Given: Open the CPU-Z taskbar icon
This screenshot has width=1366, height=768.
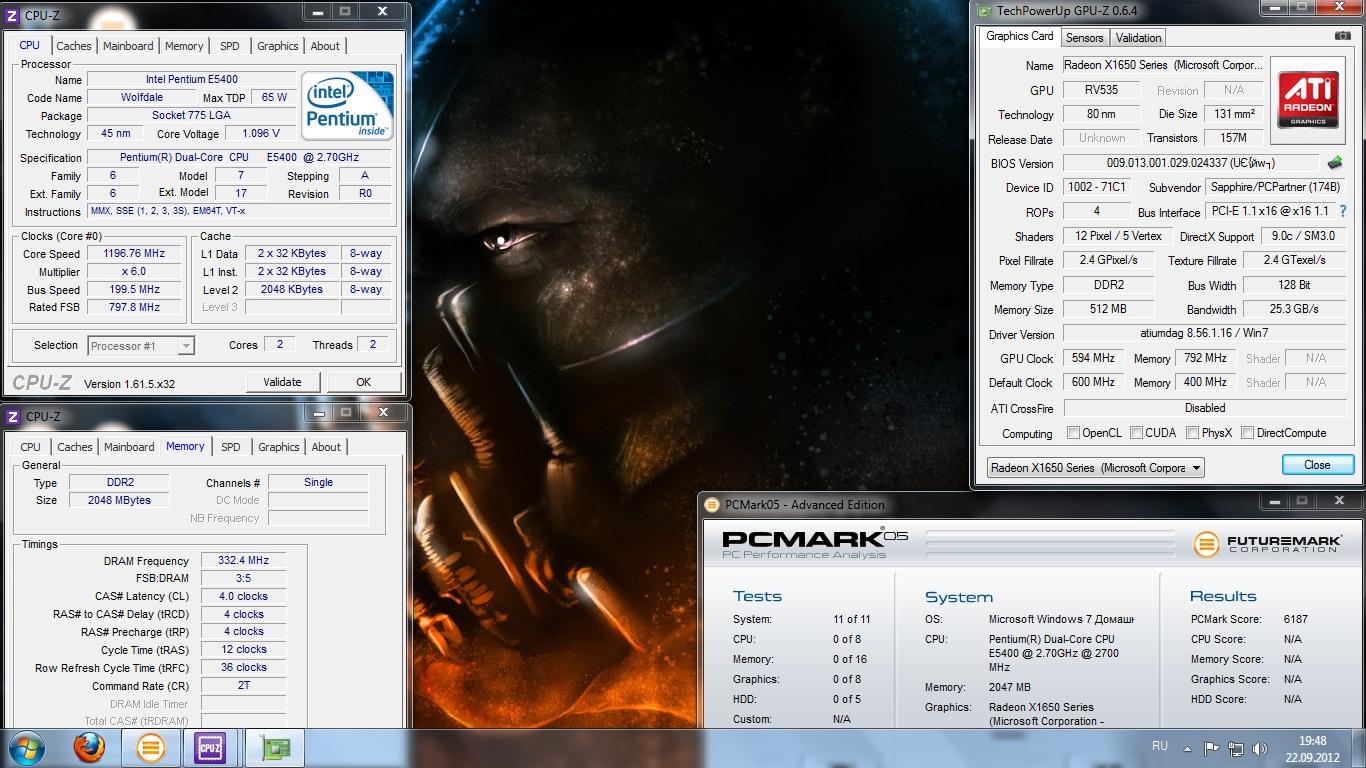Looking at the screenshot, I should [x=210, y=748].
